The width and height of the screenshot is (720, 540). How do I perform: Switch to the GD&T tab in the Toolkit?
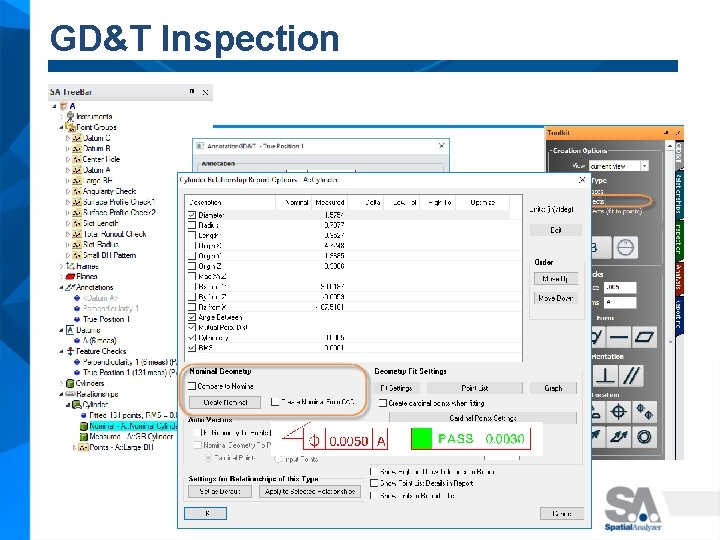[678, 153]
